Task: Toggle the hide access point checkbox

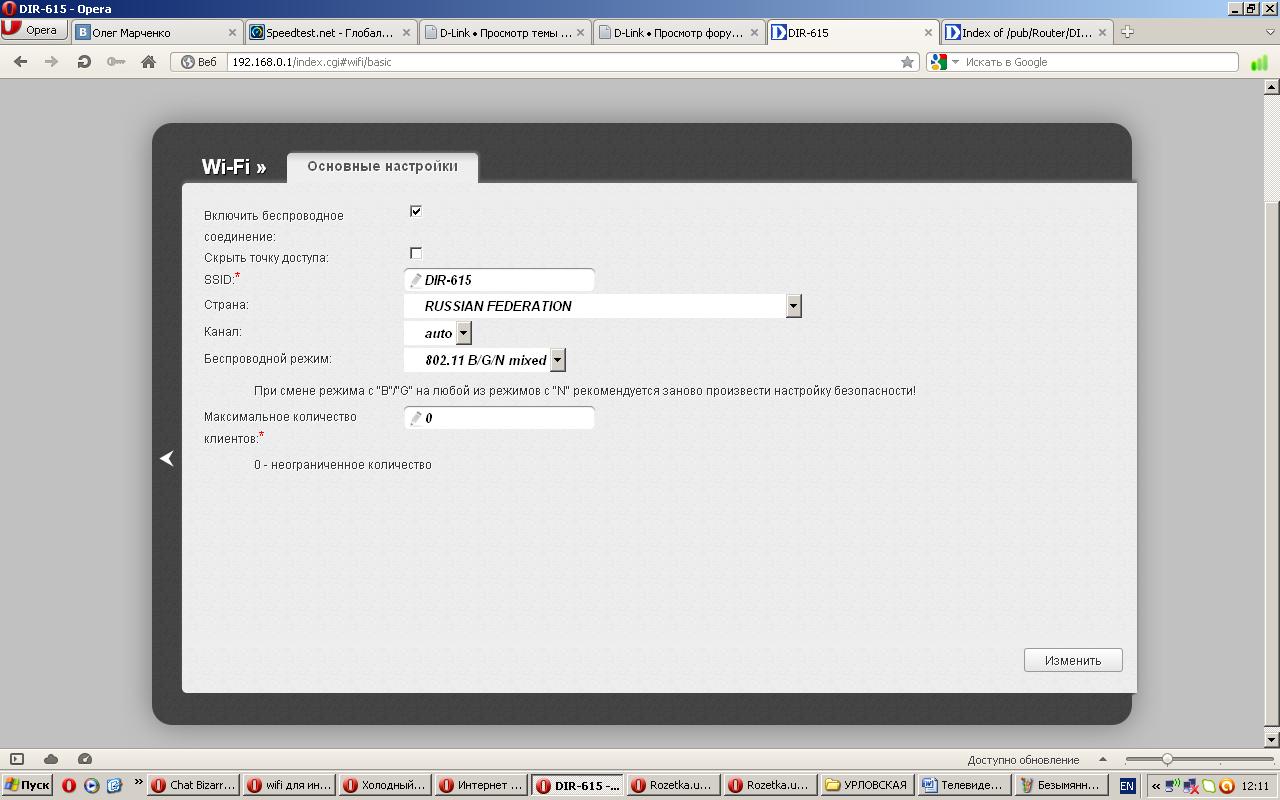Action: pyautogui.click(x=416, y=253)
